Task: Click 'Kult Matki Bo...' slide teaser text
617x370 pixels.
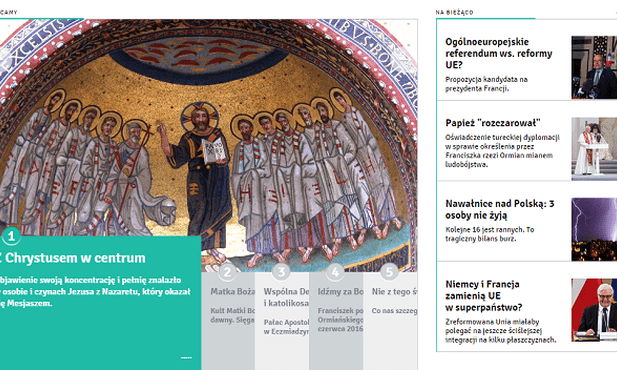Action: (x=233, y=315)
